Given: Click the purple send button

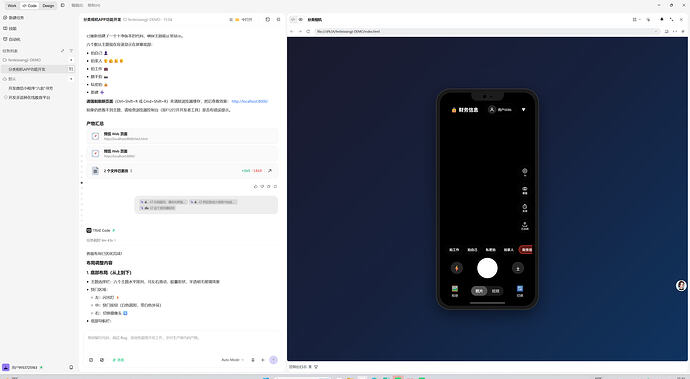Looking at the screenshot, I should coord(273,360).
